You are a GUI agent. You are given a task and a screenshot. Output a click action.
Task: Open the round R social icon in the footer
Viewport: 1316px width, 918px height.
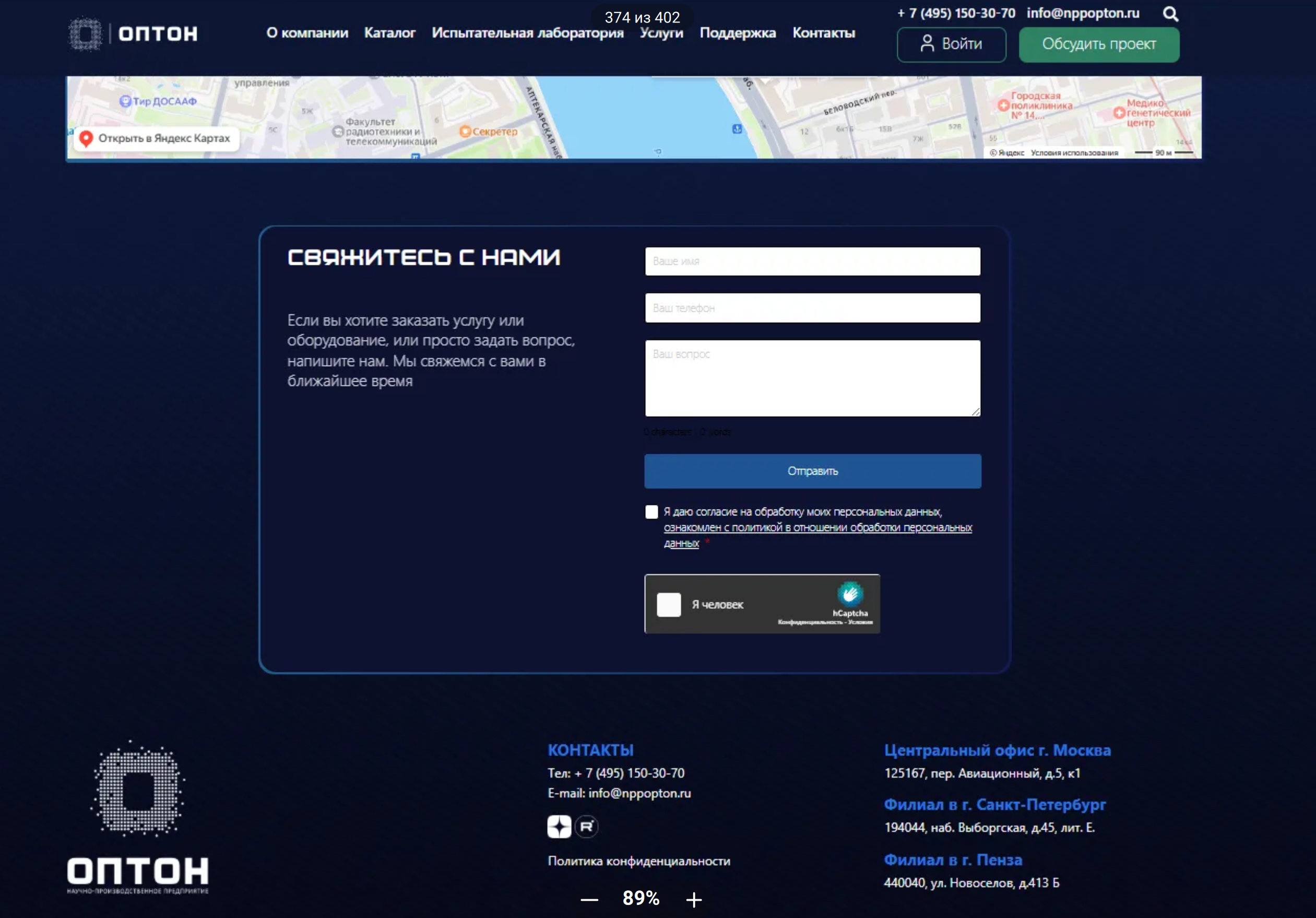[x=586, y=826]
